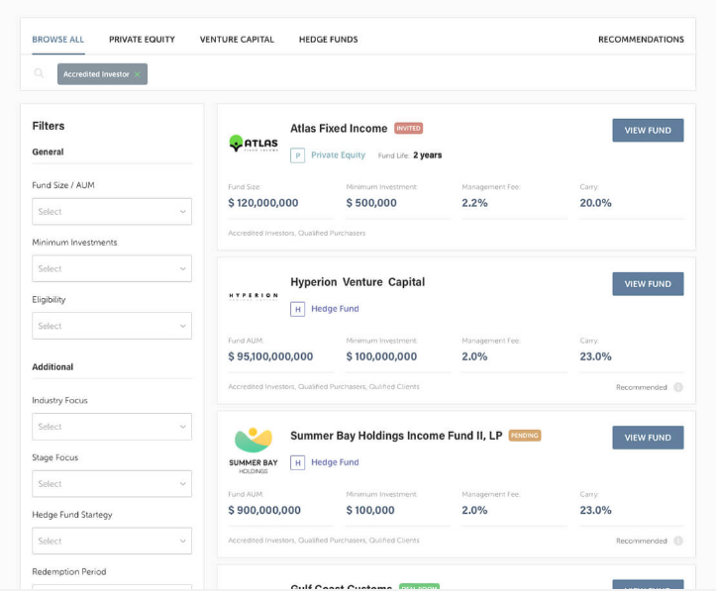This screenshot has height=591, width=716.
Task: Click Hyperion's Hedge Fund H badge icon
Action: tap(297, 309)
